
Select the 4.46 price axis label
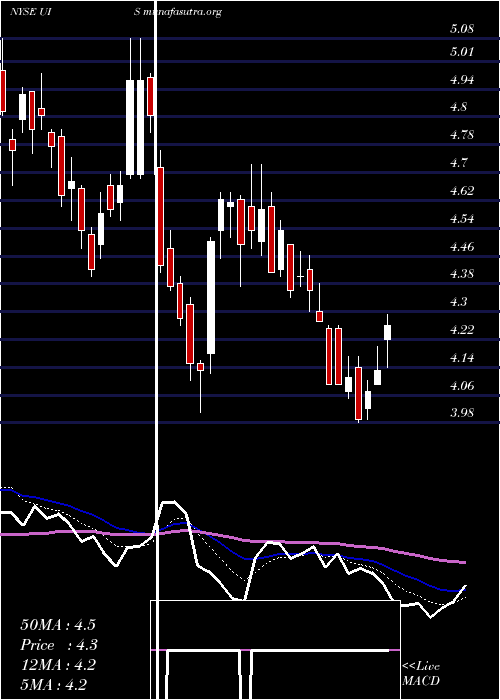point(462,246)
